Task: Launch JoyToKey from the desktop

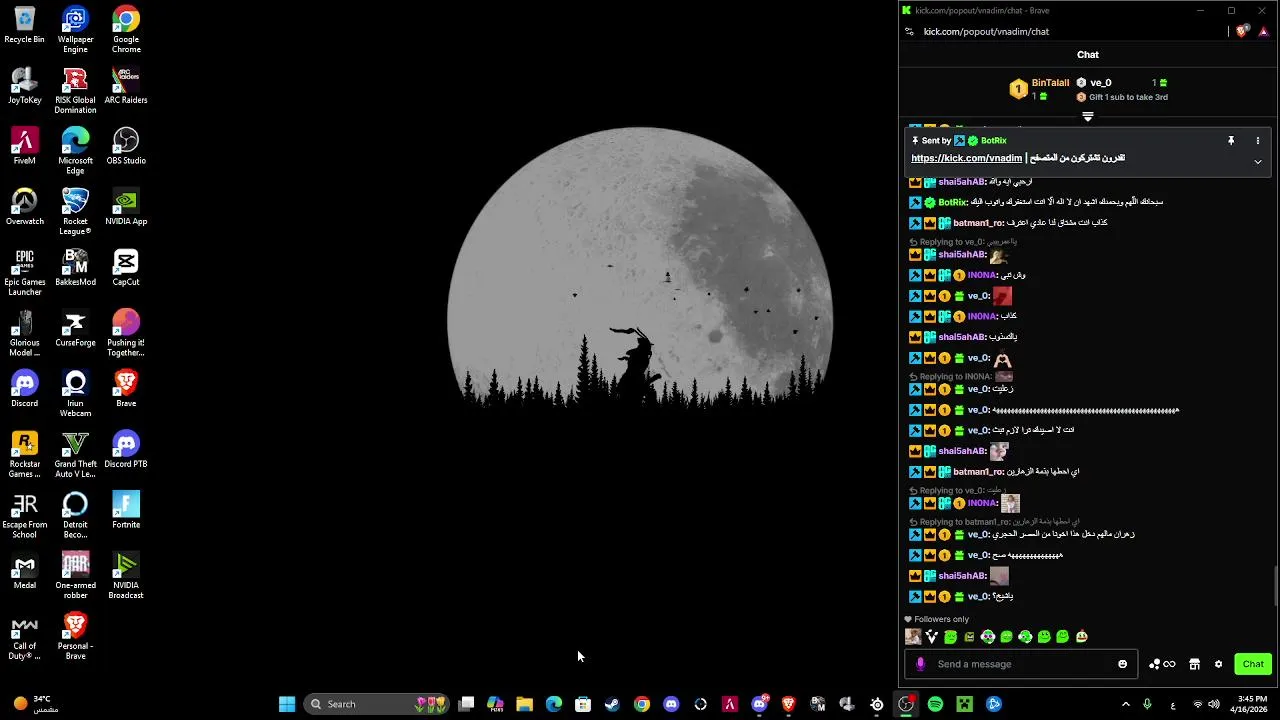Action: click(x=24, y=86)
